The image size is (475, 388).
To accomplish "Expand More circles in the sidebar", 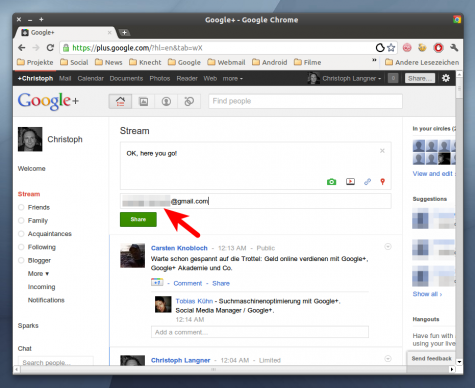I will [x=38, y=273].
